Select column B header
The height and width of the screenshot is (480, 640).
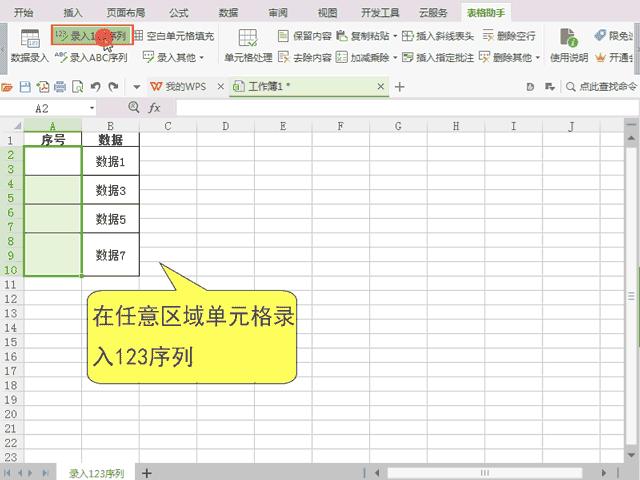tap(110, 126)
